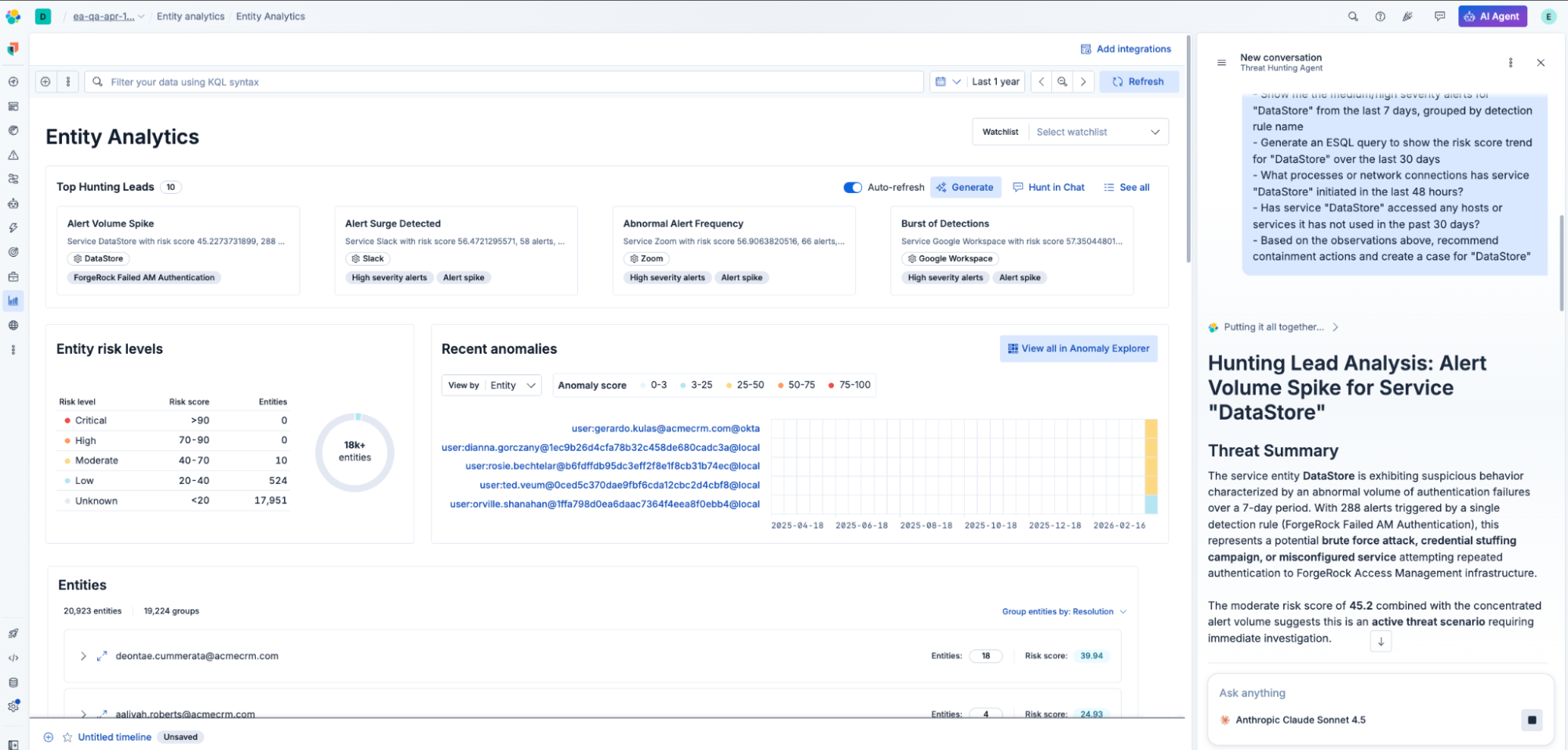Click View all in Anomaly Explorer

pos(1079,349)
